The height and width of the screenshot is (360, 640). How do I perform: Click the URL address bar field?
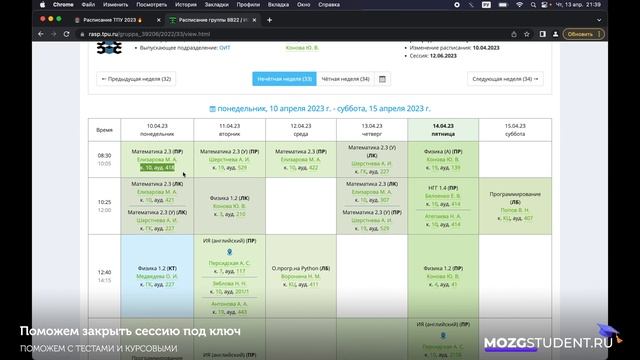[294, 34]
